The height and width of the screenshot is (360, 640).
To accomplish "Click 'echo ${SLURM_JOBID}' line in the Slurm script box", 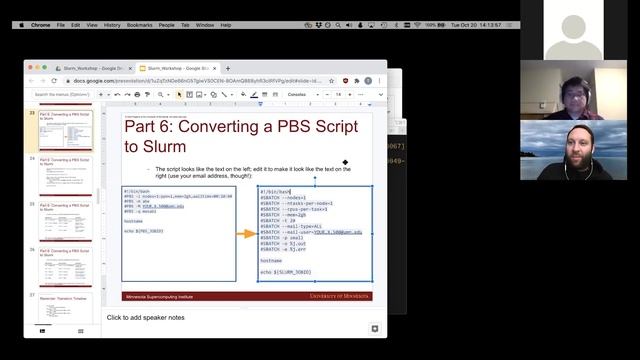I will tap(286, 272).
